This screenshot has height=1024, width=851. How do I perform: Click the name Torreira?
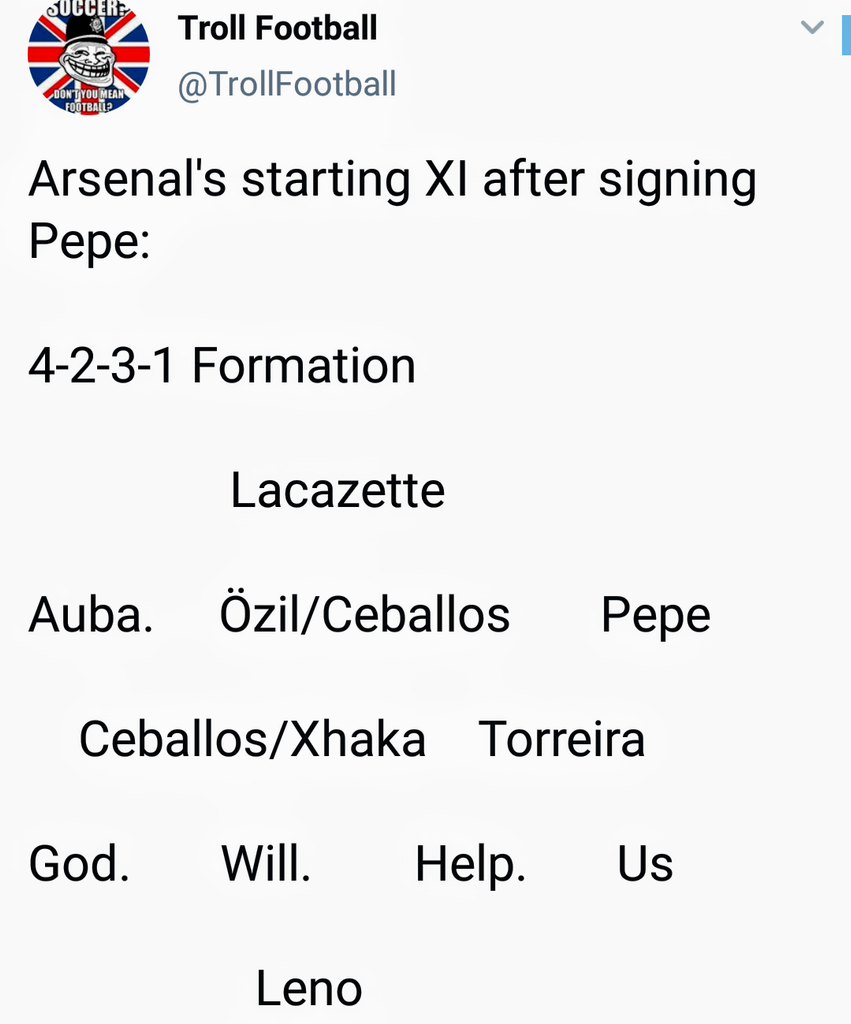(x=561, y=740)
